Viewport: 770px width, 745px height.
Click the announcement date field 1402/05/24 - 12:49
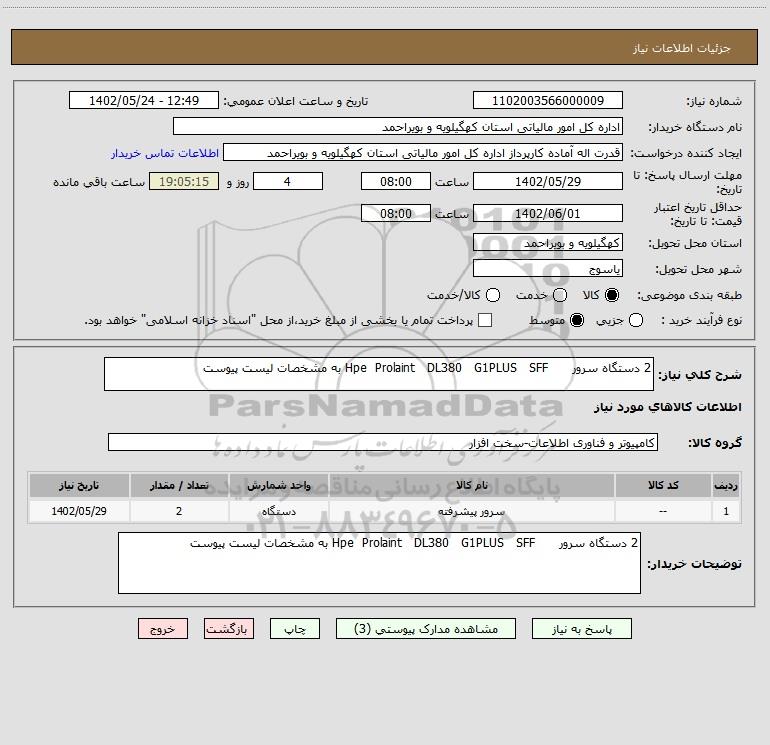click(x=144, y=100)
